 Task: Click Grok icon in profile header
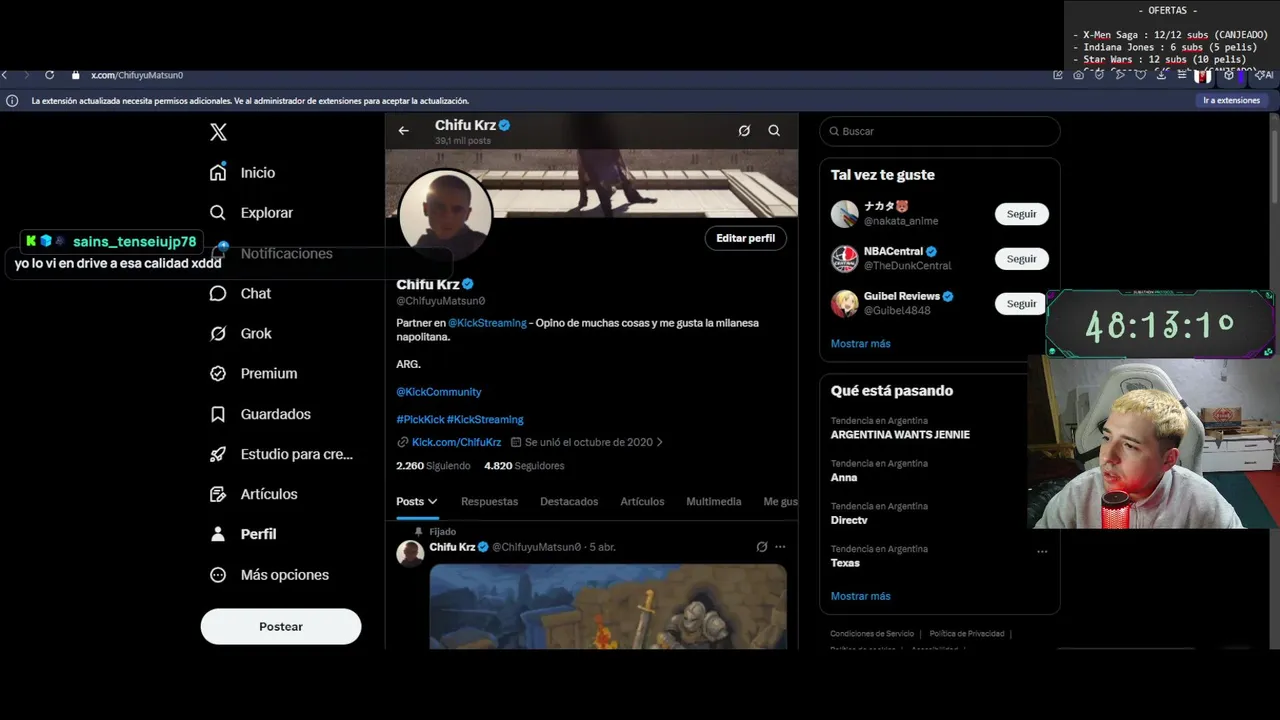pyautogui.click(x=744, y=131)
